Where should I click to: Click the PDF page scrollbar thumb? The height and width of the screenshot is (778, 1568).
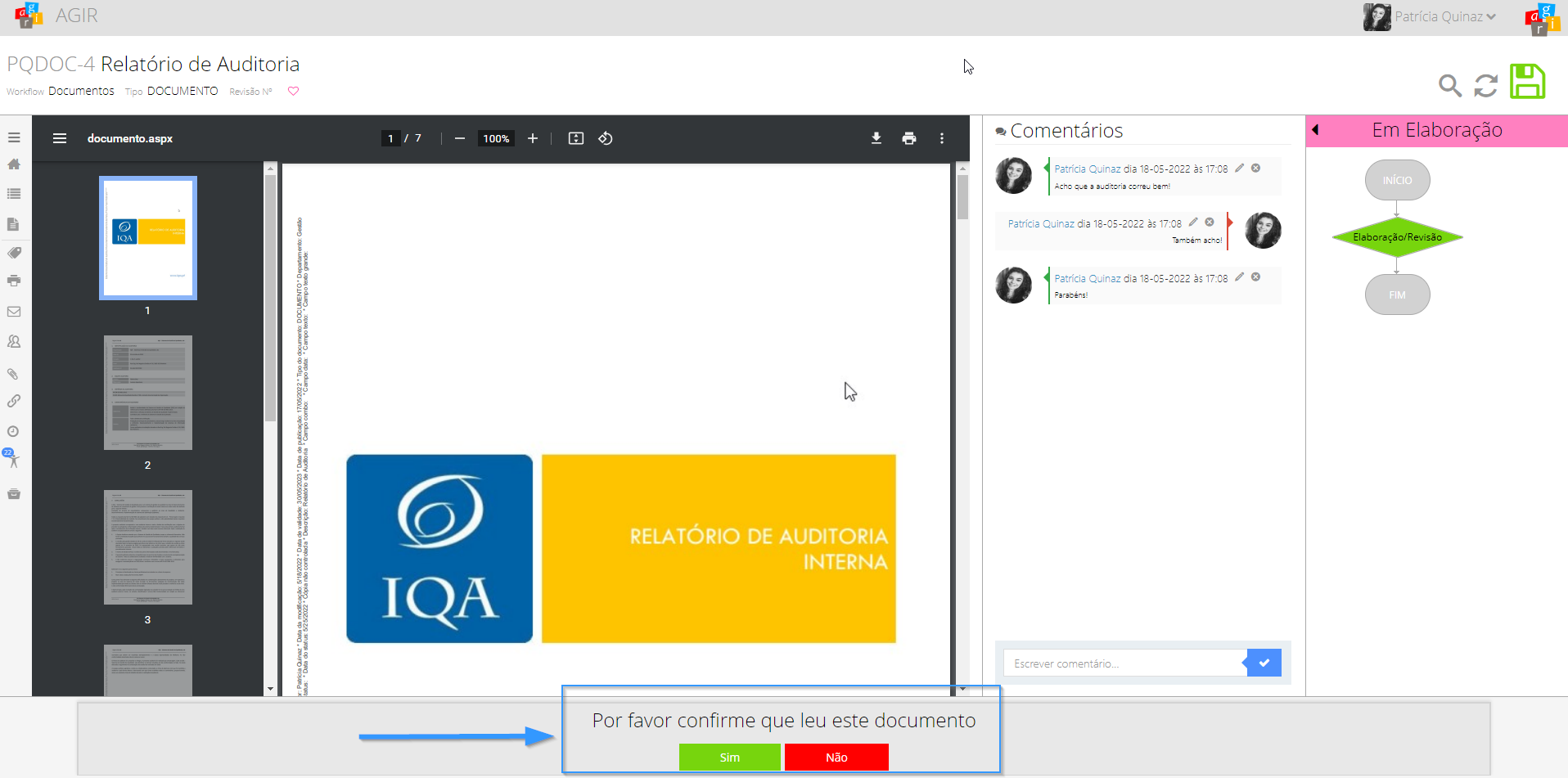coord(962,197)
